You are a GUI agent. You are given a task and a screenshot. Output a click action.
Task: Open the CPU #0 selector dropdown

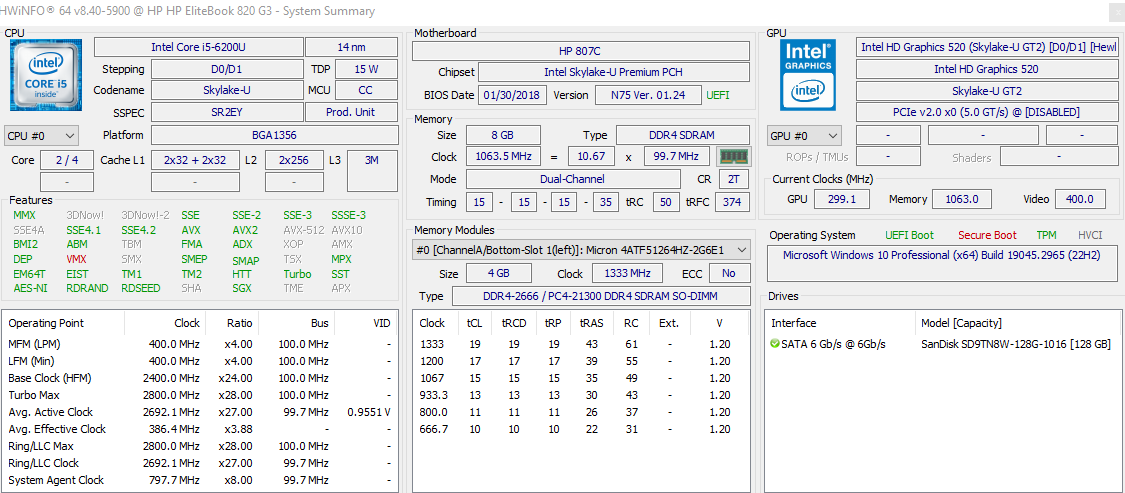pyautogui.click(x=42, y=135)
